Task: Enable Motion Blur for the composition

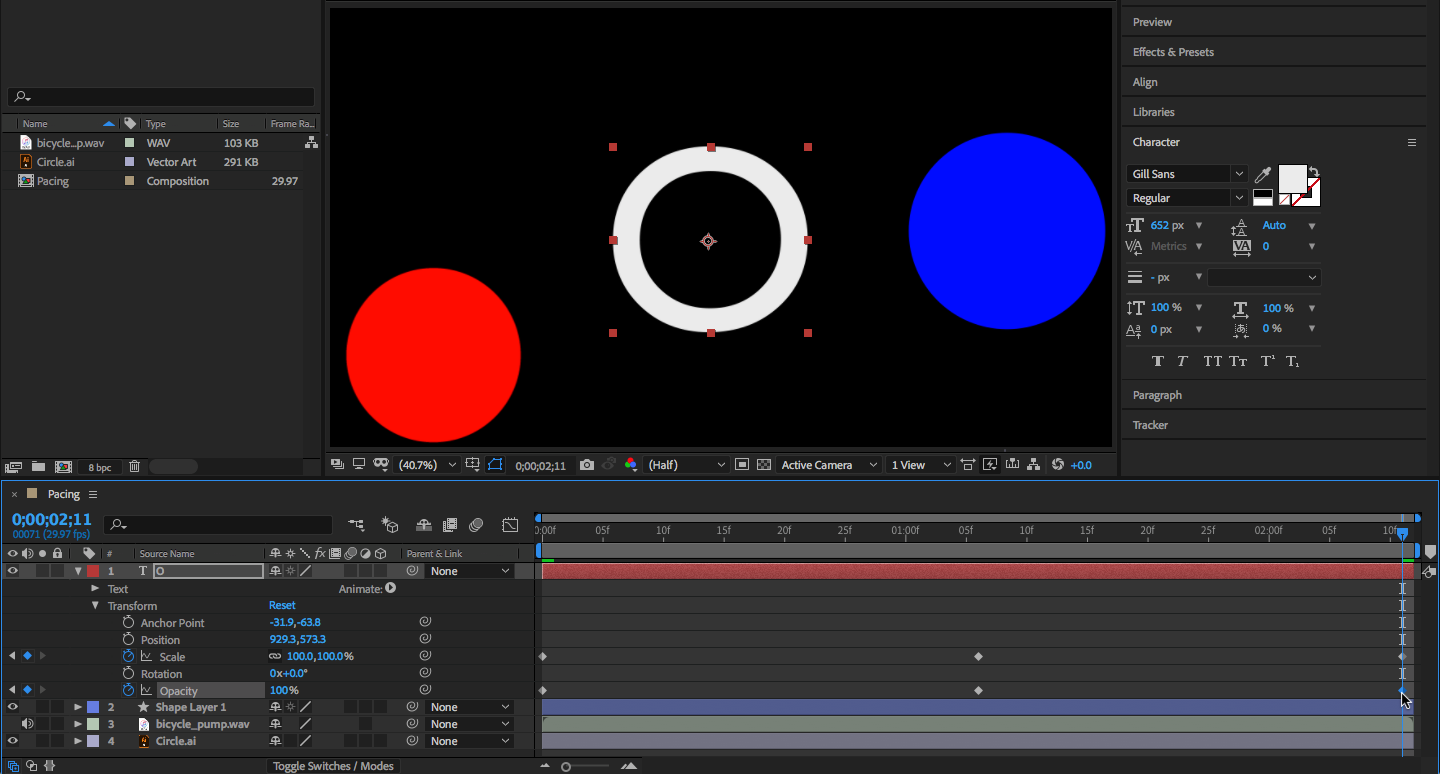Action: (476, 525)
